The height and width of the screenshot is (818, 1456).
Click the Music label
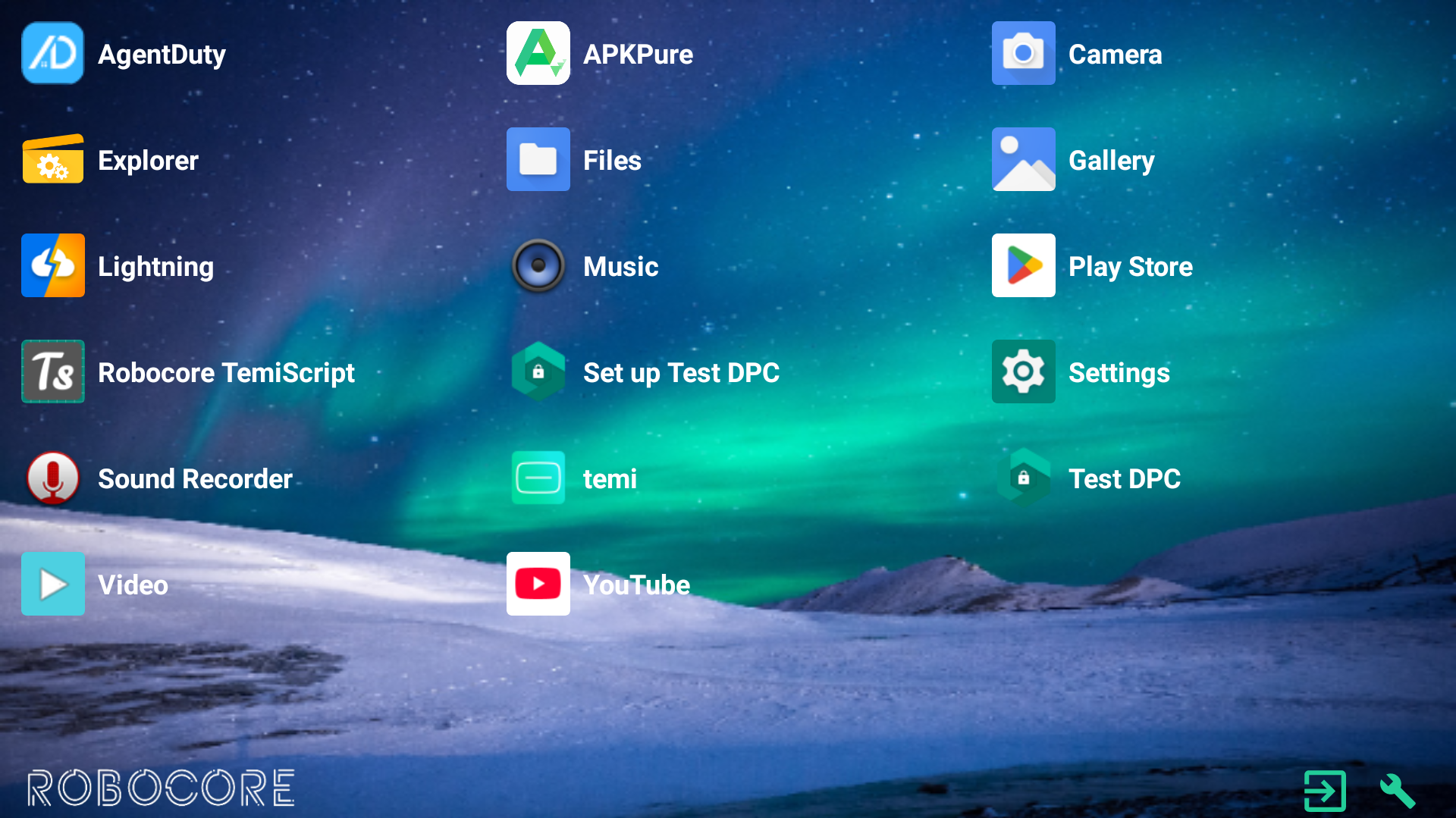620,267
